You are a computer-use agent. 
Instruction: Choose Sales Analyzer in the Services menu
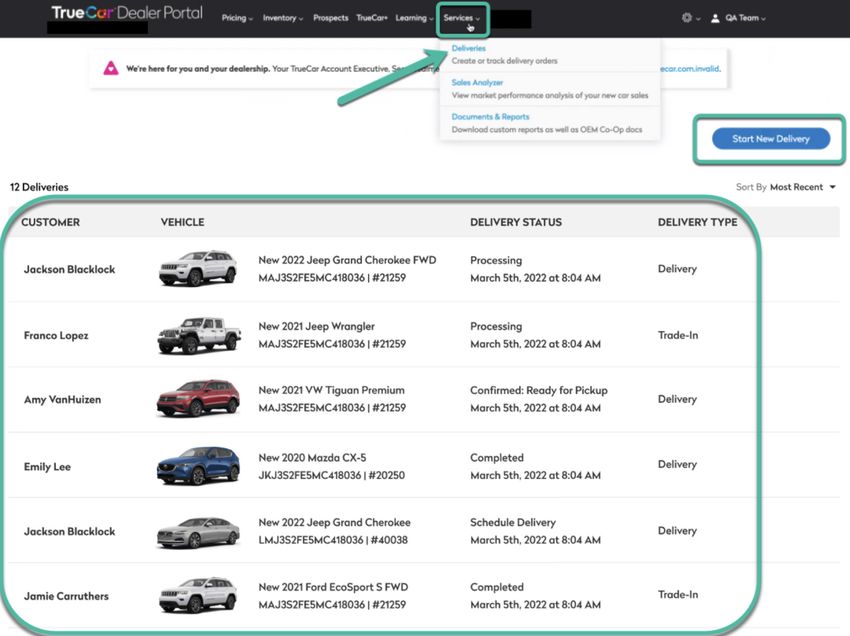[477, 82]
